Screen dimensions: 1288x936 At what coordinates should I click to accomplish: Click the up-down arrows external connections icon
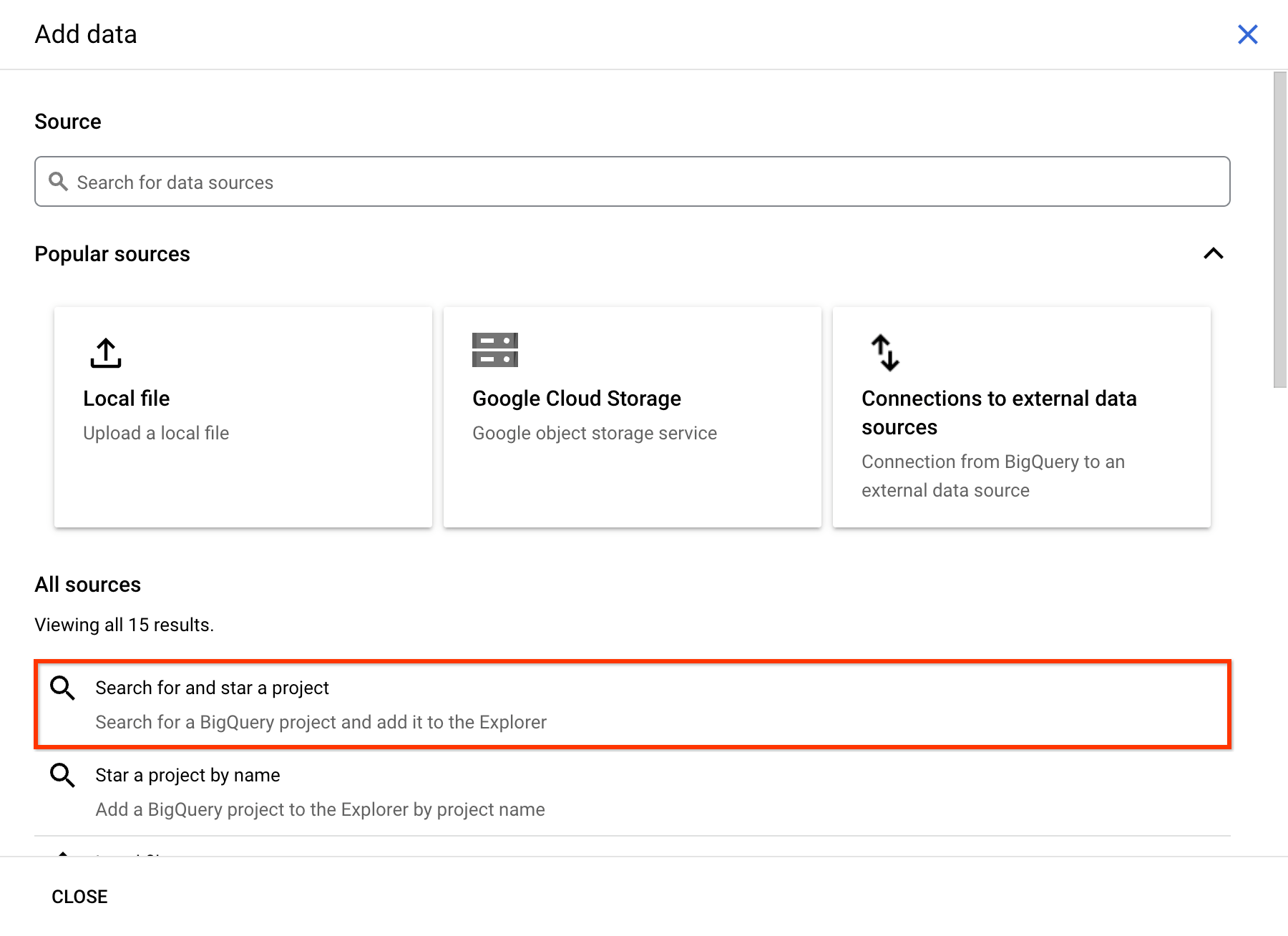click(885, 353)
